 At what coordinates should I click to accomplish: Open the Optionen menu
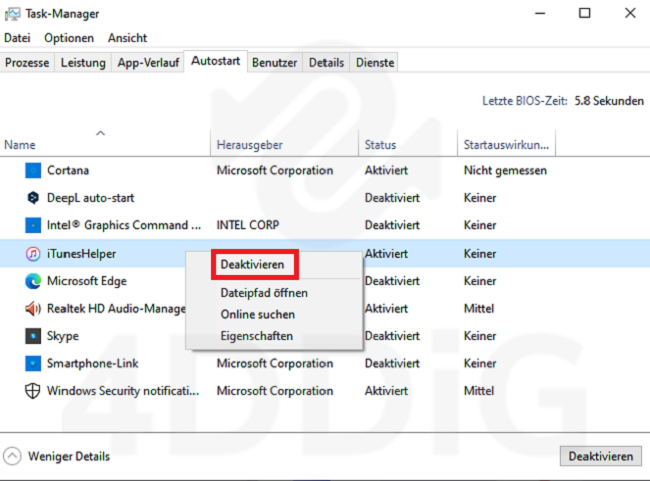pos(69,38)
